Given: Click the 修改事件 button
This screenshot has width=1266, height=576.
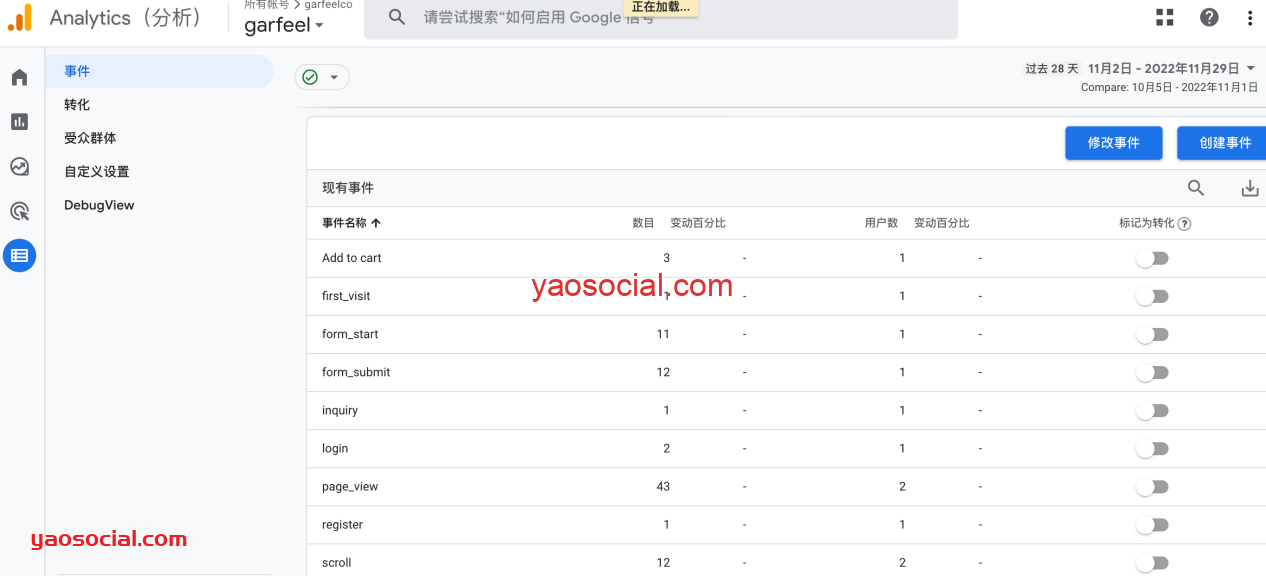Looking at the screenshot, I should click(1113, 143).
